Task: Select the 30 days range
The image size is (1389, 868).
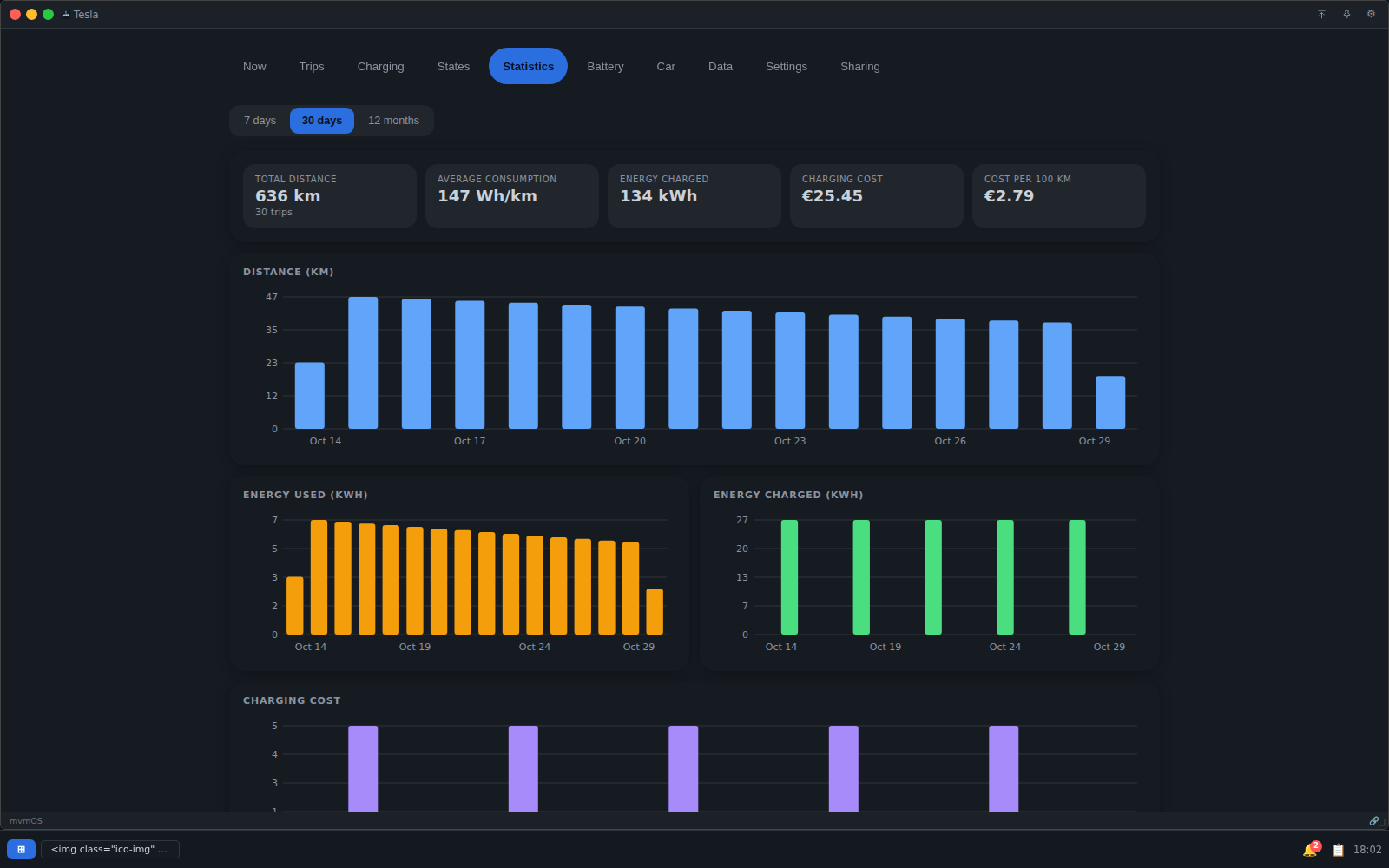Action: click(322, 121)
